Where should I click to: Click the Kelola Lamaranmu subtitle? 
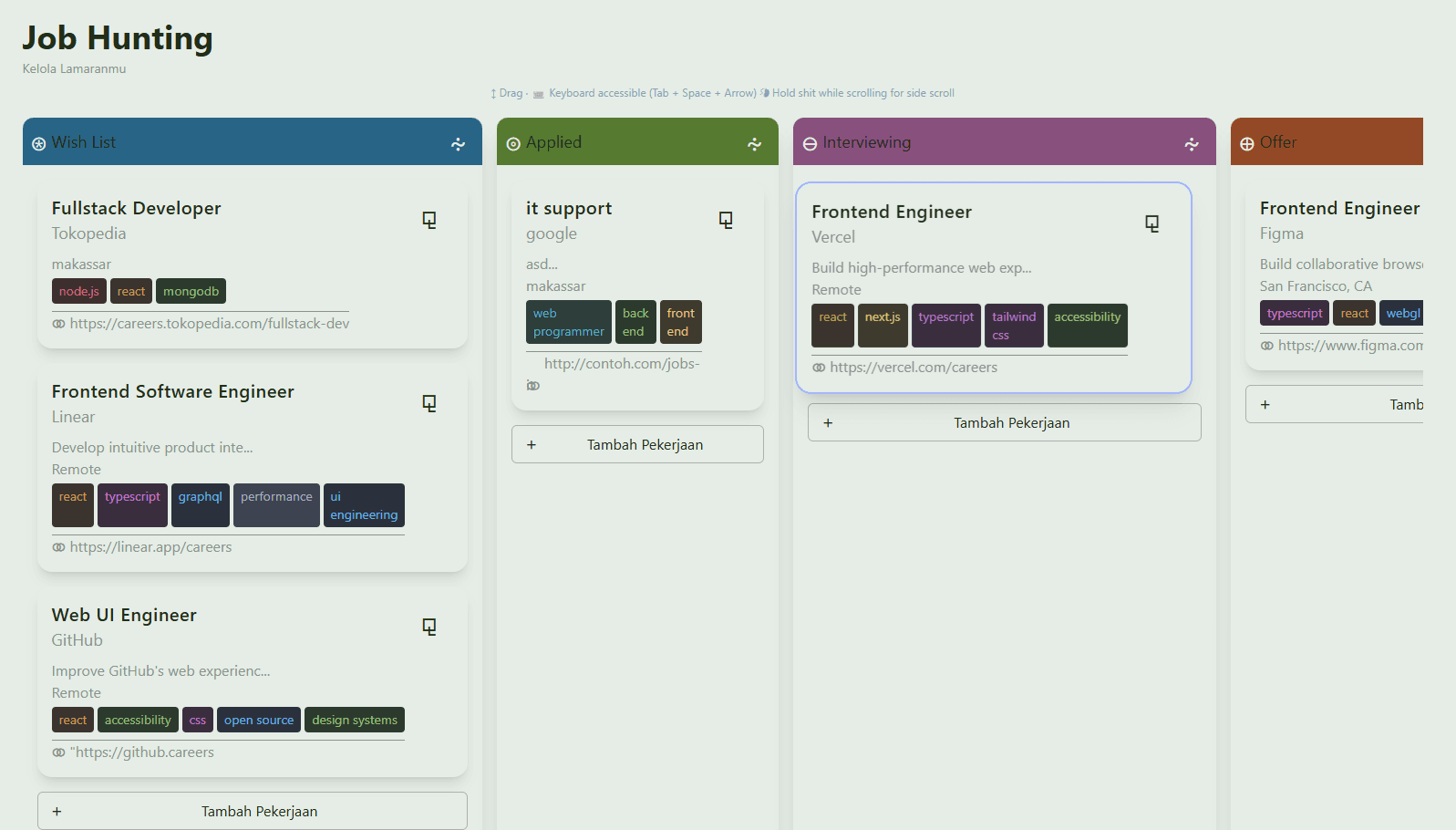tap(75, 68)
